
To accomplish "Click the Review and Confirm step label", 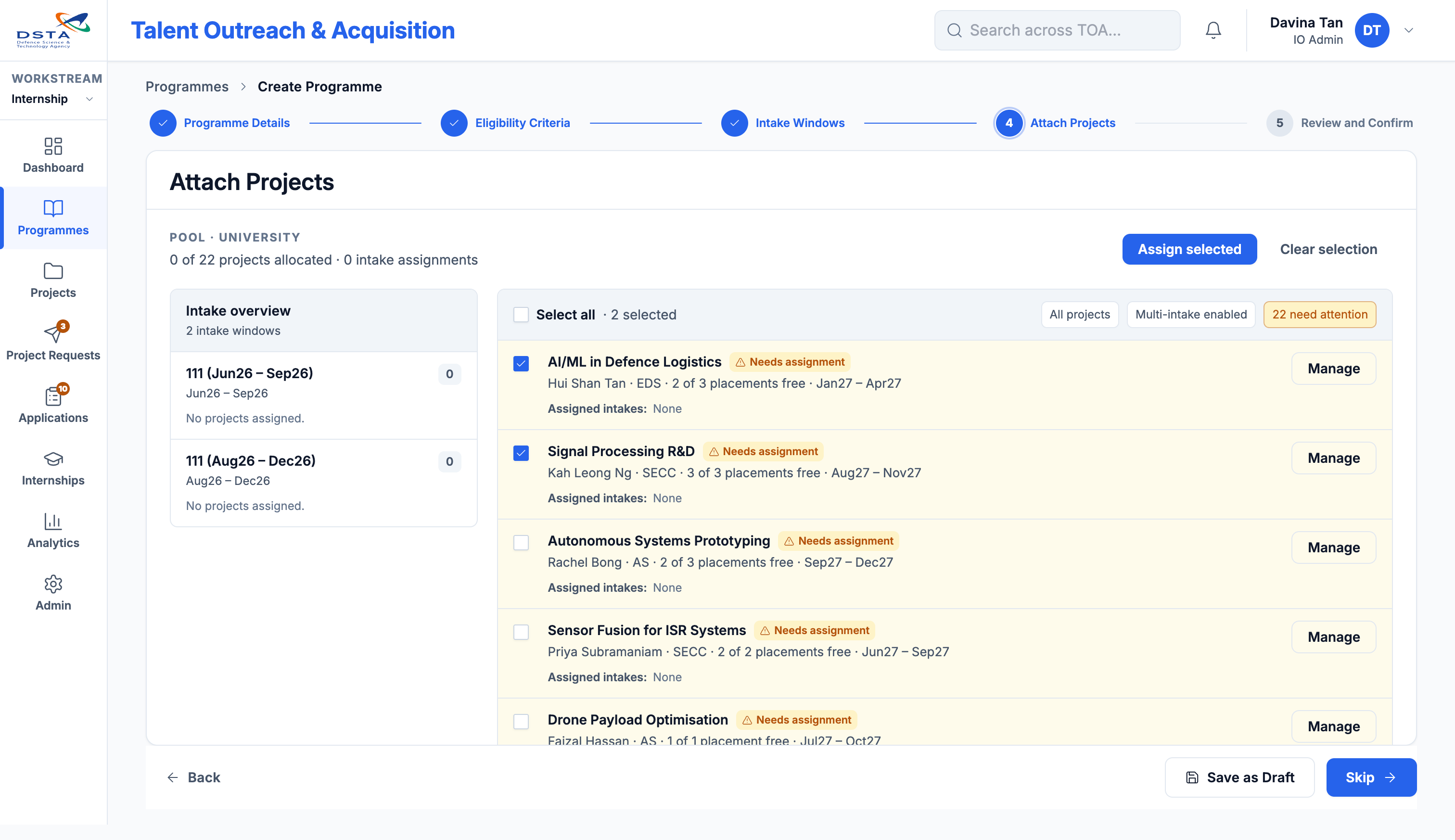I will coord(1356,123).
